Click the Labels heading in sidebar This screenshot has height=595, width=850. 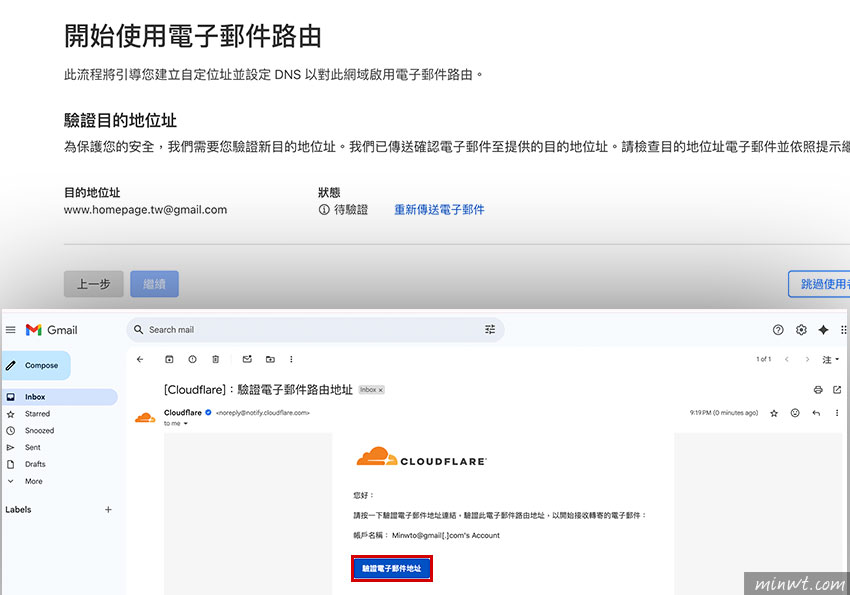(x=18, y=509)
